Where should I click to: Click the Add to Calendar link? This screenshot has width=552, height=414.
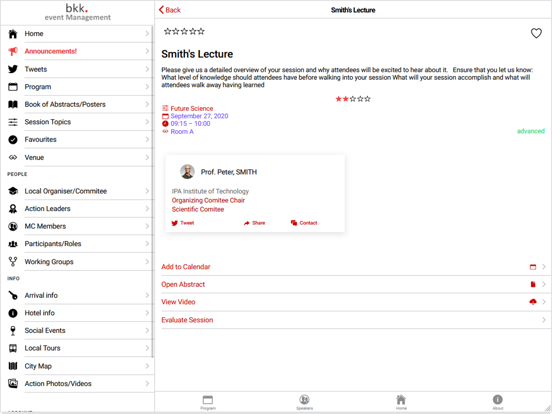(186, 267)
